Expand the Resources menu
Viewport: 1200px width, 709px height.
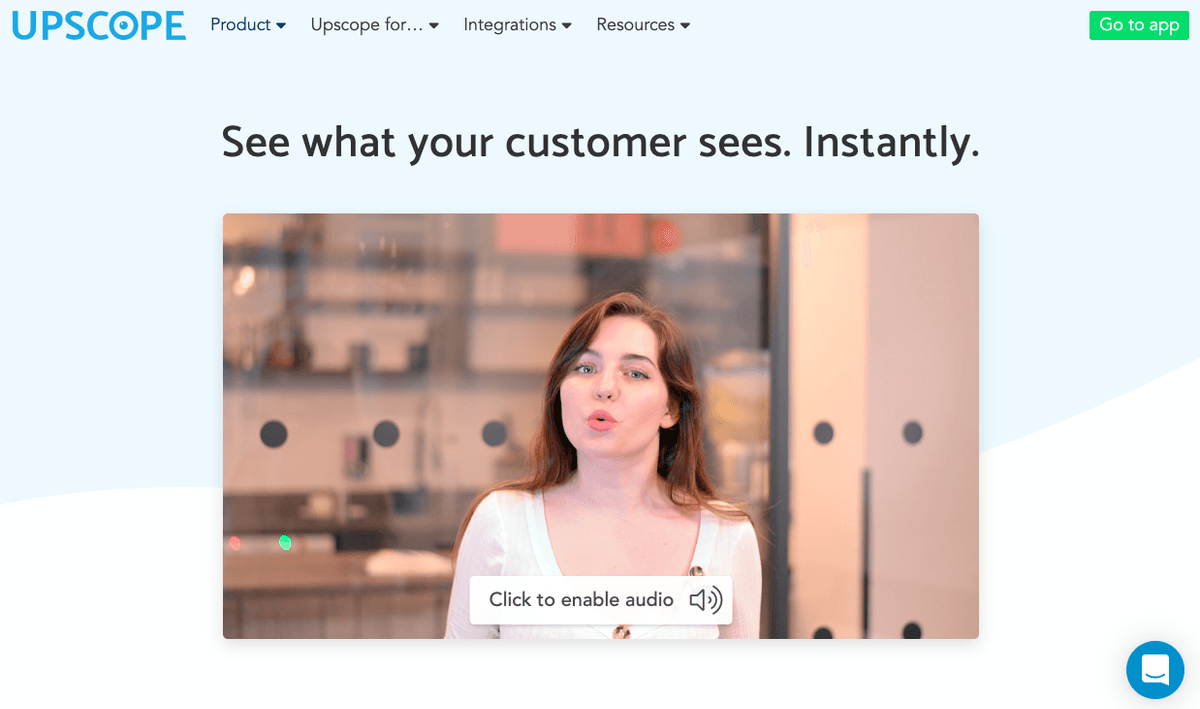[x=643, y=25]
